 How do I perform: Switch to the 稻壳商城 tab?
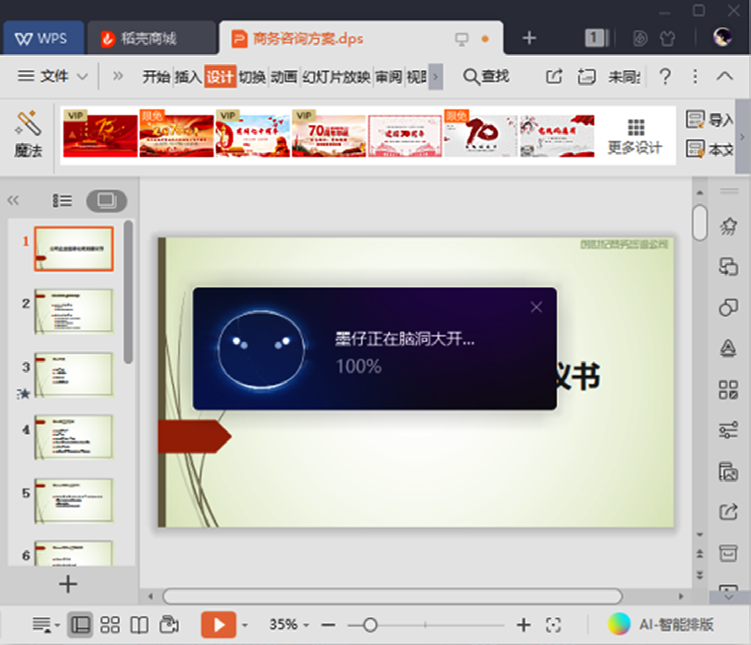[150, 38]
